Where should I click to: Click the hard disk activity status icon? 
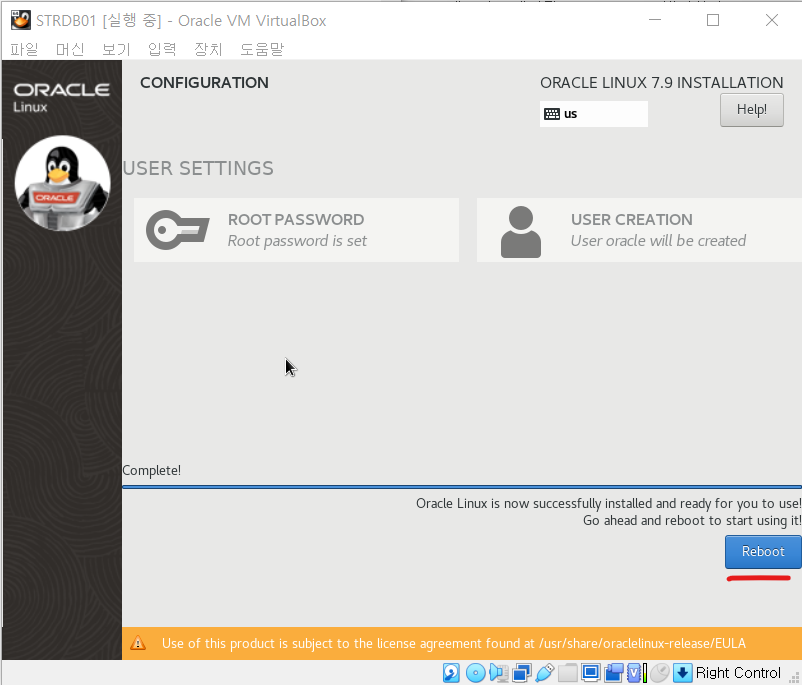[451, 673]
